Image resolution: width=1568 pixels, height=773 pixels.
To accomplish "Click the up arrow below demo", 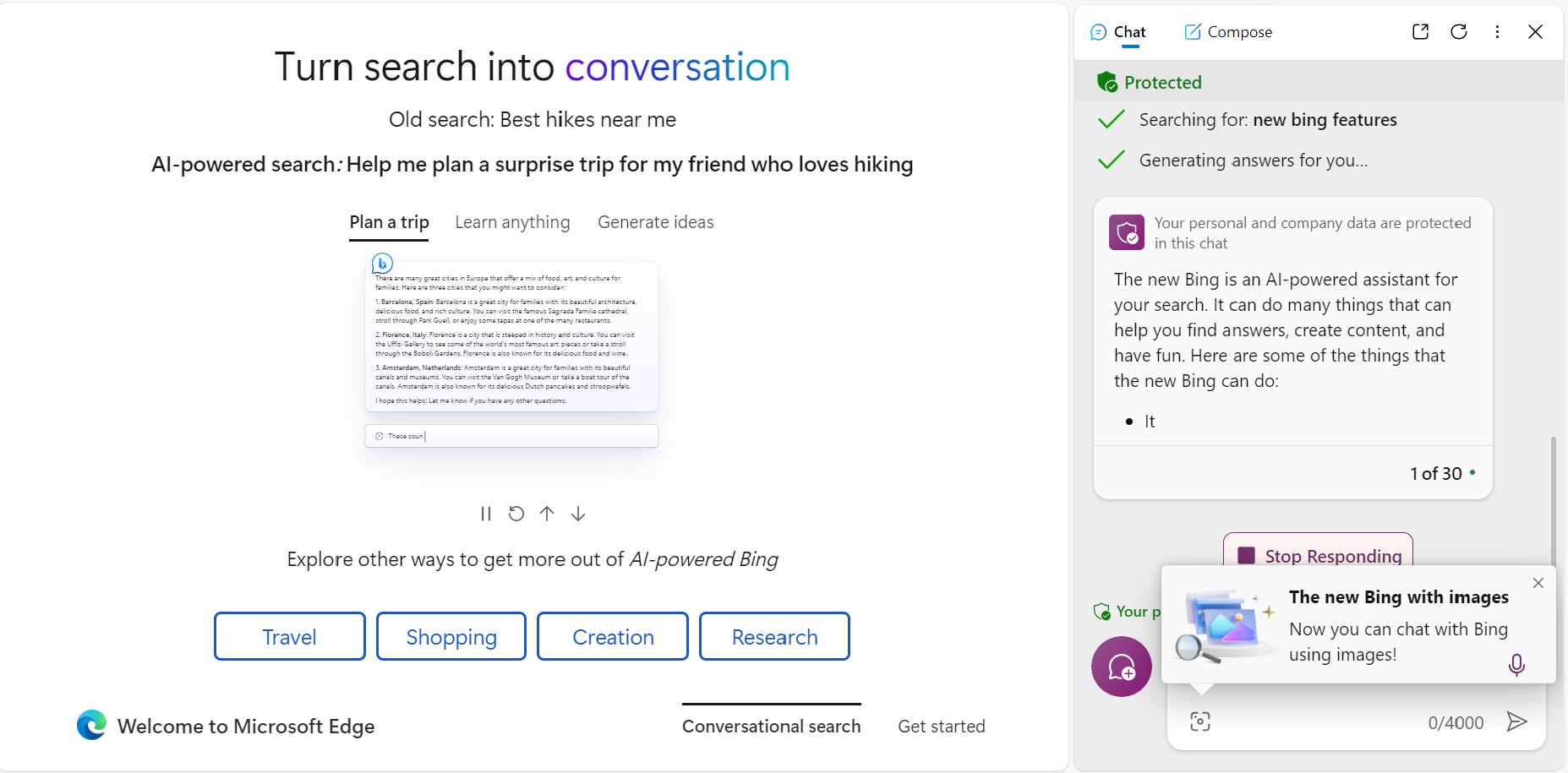I will pyautogui.click(x=547, y=514).
